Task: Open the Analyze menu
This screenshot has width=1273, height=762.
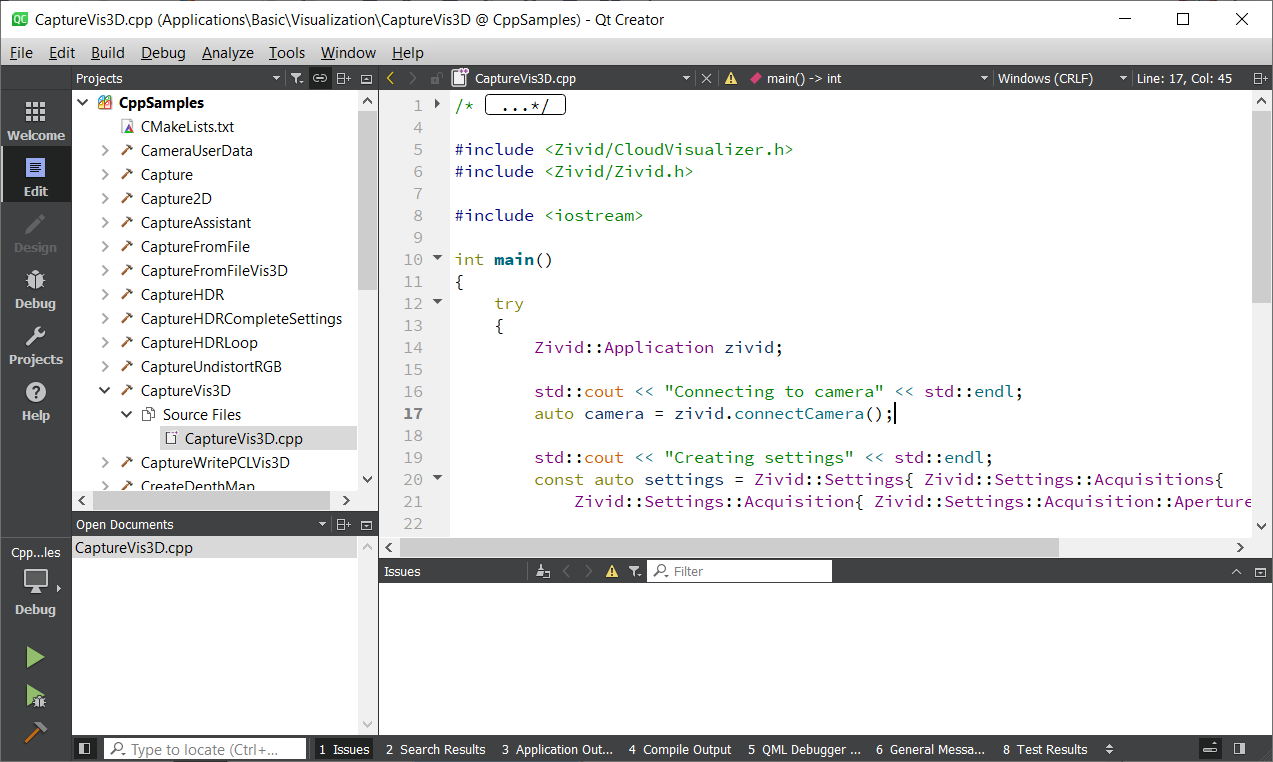Action: coord(227,53)
